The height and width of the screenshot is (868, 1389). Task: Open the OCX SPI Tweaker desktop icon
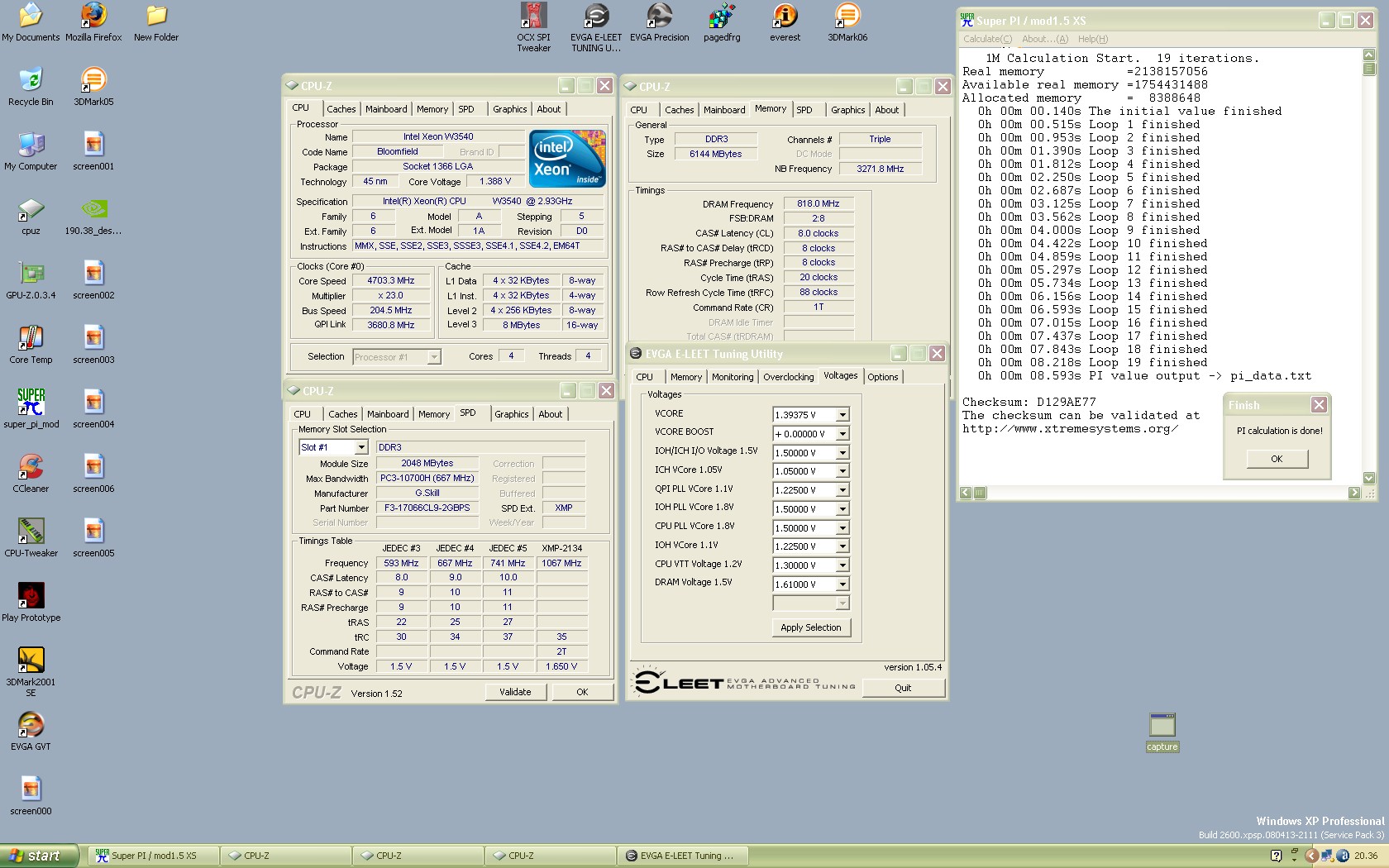(x=533, y=27)
